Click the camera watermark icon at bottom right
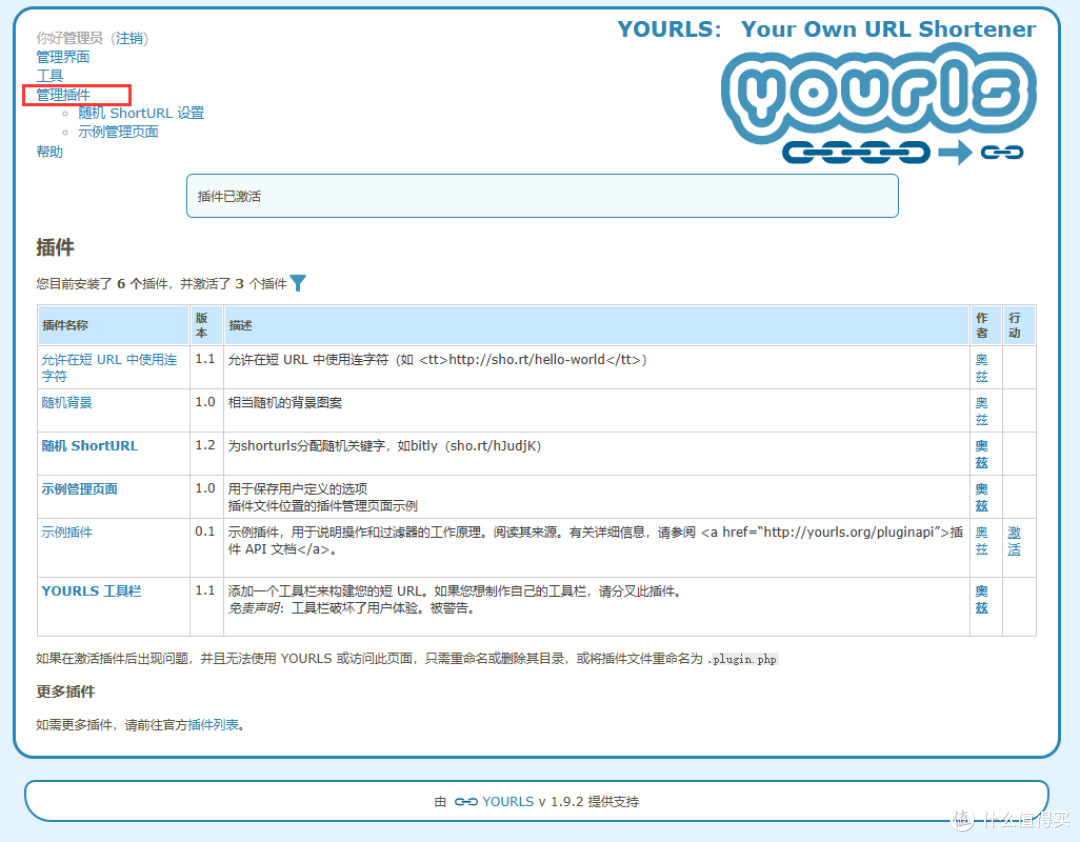This screenshot has width=1080, height=842. [962, 820]
